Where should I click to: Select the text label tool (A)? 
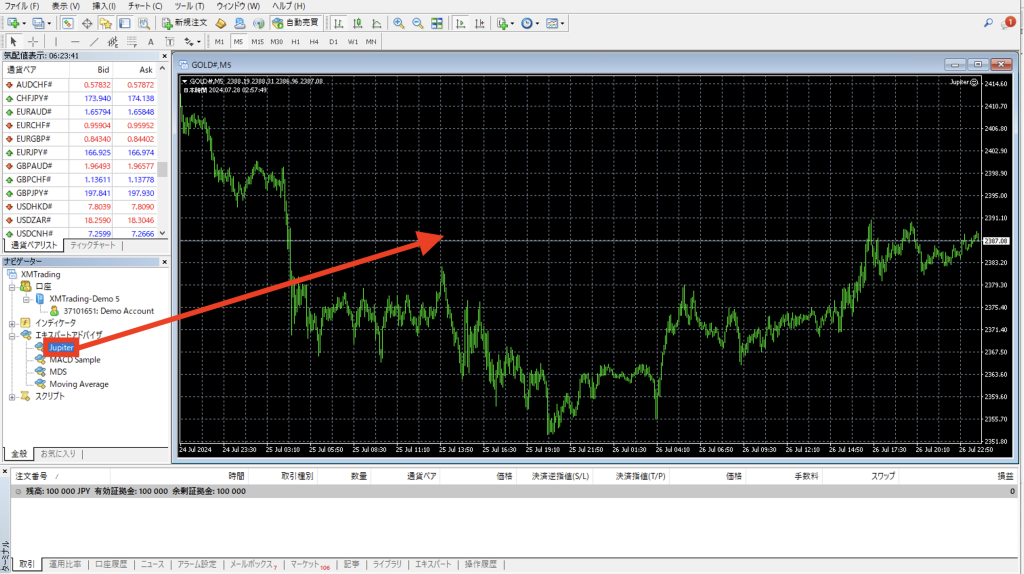150,41
